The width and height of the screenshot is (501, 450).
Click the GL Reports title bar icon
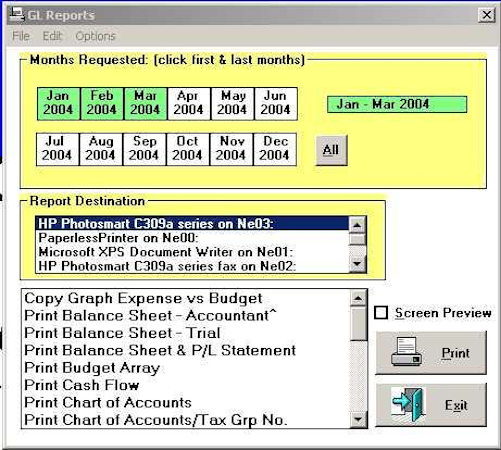16,14
